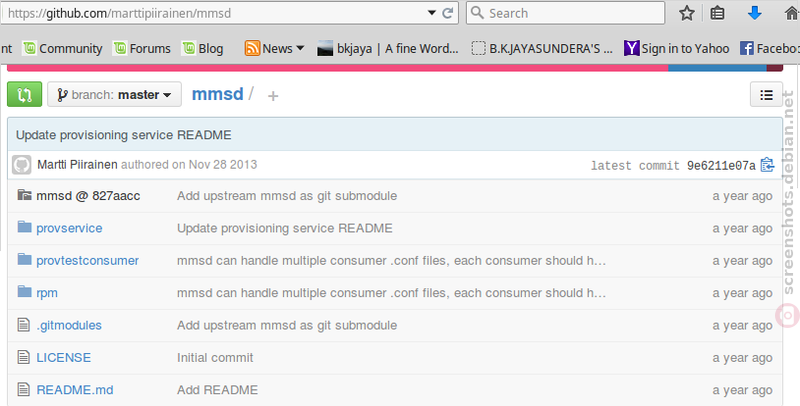
Task: Click file icon beside LICENSE
Action: point(23,357)
